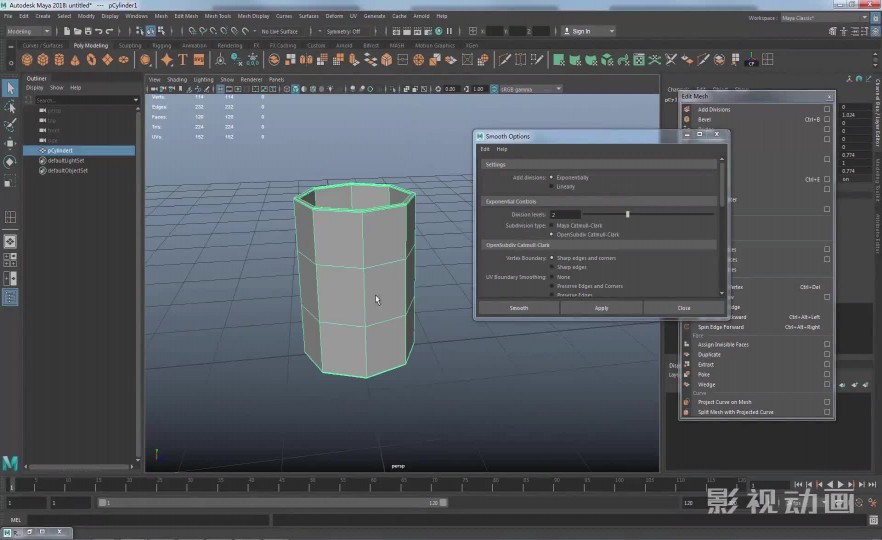Select Sharp edges and corners vertex boundary
The width and height of the screenshot is (882, 540).
tap(551, 258)
